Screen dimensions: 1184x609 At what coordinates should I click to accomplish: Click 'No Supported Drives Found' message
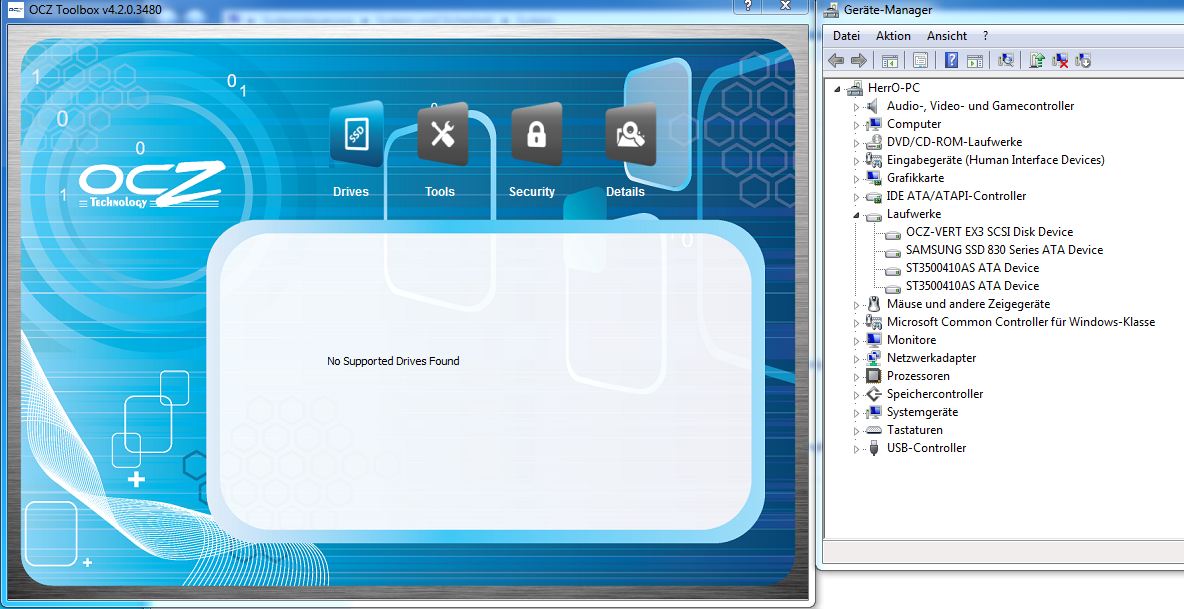[393, 361]
